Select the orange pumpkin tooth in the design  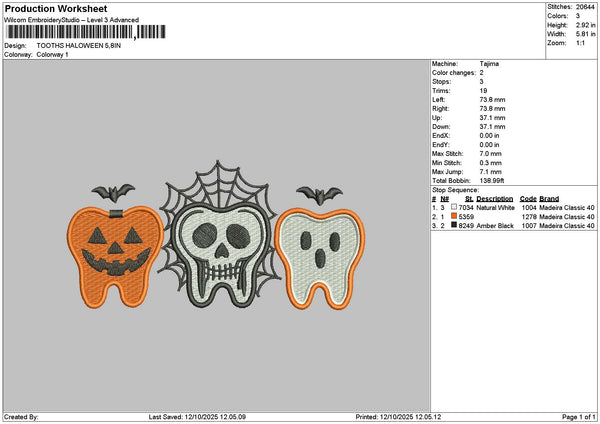115,257
